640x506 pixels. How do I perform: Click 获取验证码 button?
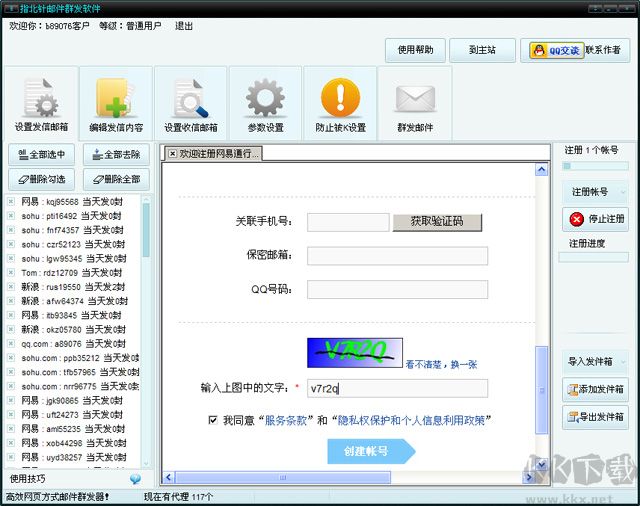pyautogui.click(x=437, y=222)
